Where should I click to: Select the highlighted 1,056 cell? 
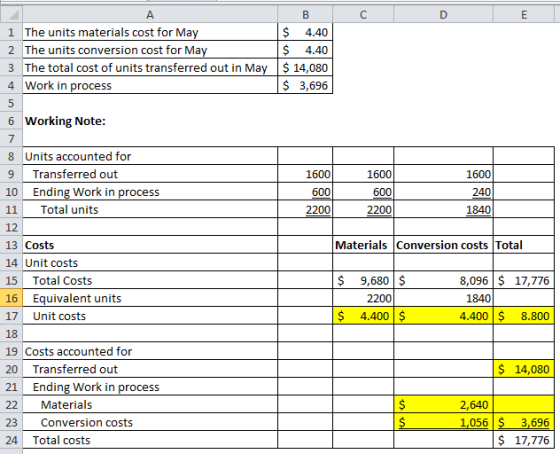[x=443, y=422]
